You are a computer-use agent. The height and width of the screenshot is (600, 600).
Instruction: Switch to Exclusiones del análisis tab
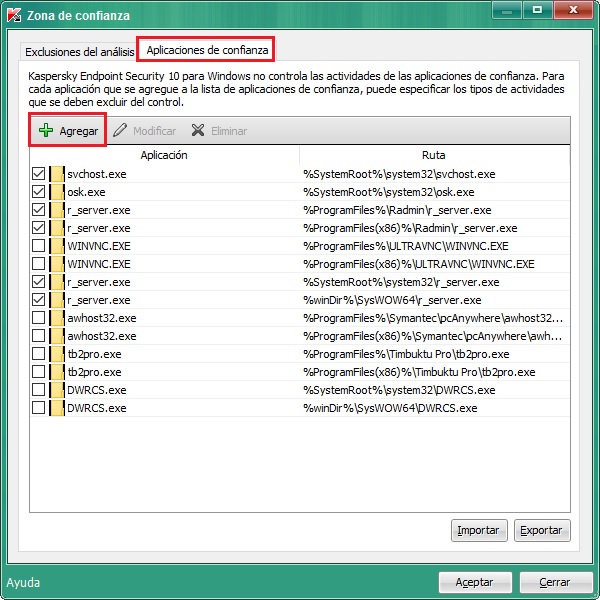tap(80, 52)
